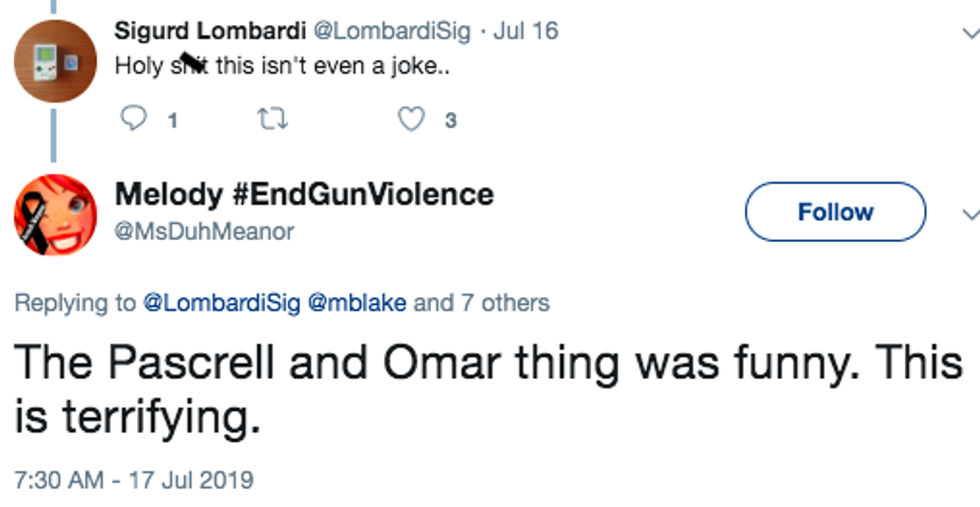Open @mblake mention in Replying to line

[359, 302]
